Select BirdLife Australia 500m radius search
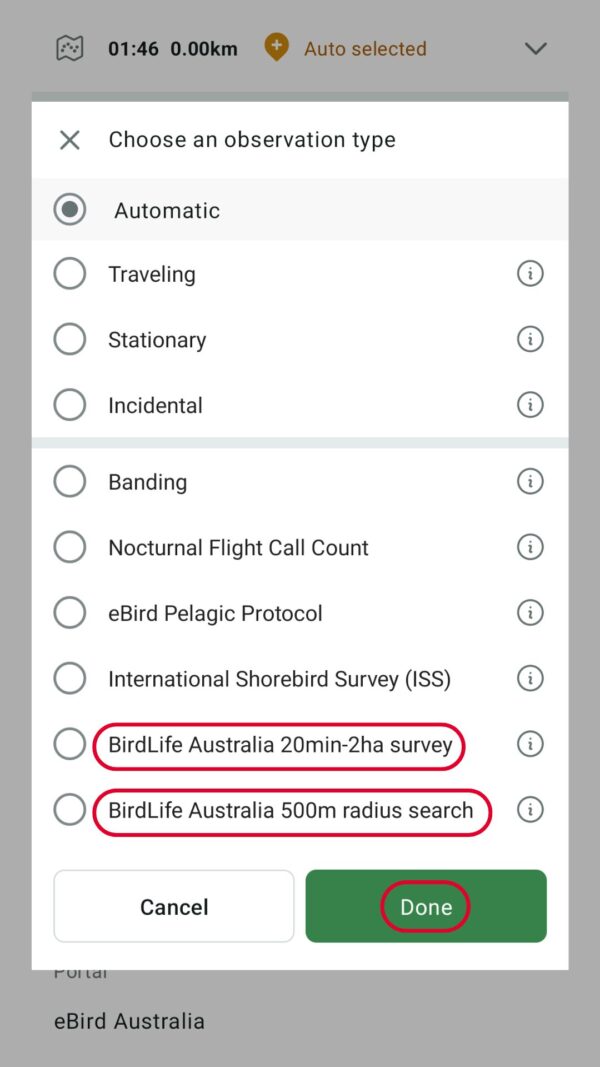This screenshot has width=600, height=1067. tap(70, 810)
